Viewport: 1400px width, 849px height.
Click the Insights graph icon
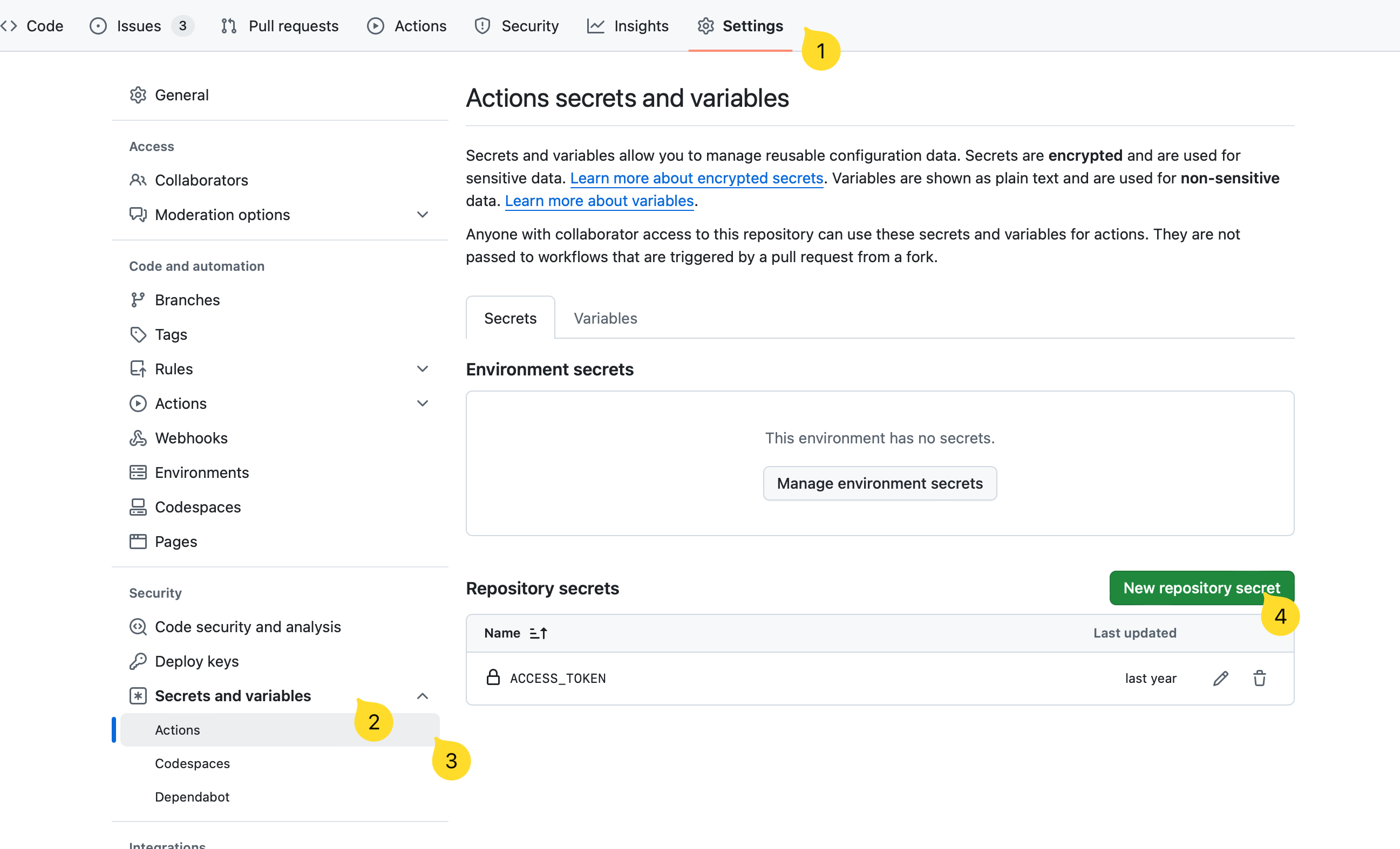595,25
